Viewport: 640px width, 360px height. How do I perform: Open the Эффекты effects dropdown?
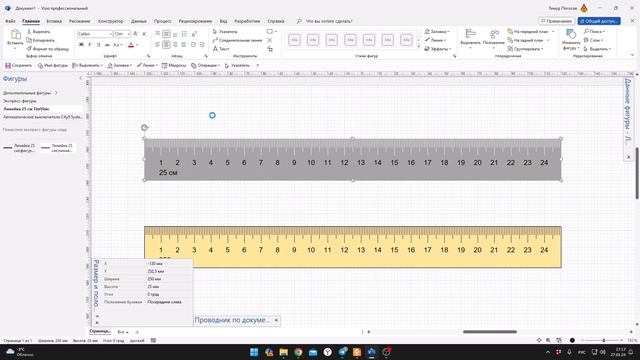pos(438,49)
